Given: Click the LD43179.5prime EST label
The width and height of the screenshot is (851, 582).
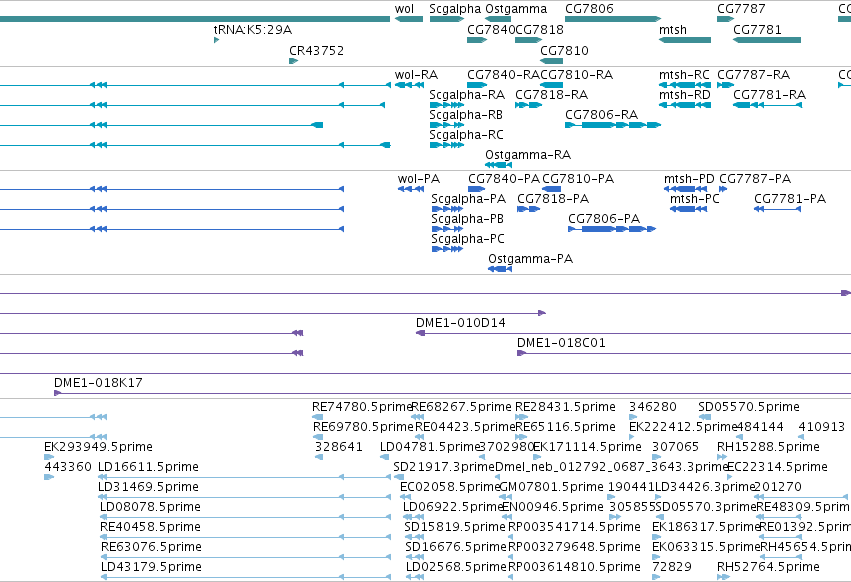Looking at the screenshot, I should pyautogui.click(x=151, y=567).
